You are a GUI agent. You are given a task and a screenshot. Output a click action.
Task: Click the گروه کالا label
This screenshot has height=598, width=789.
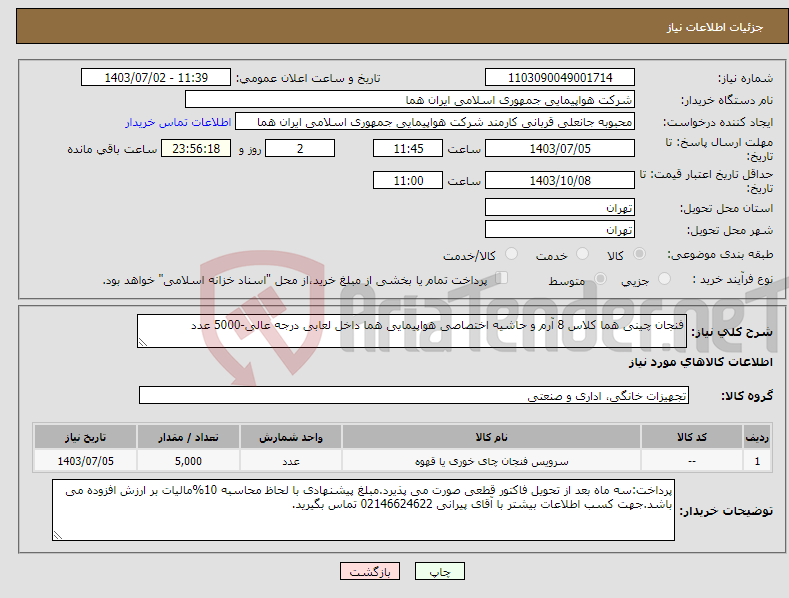coord(747,396)
